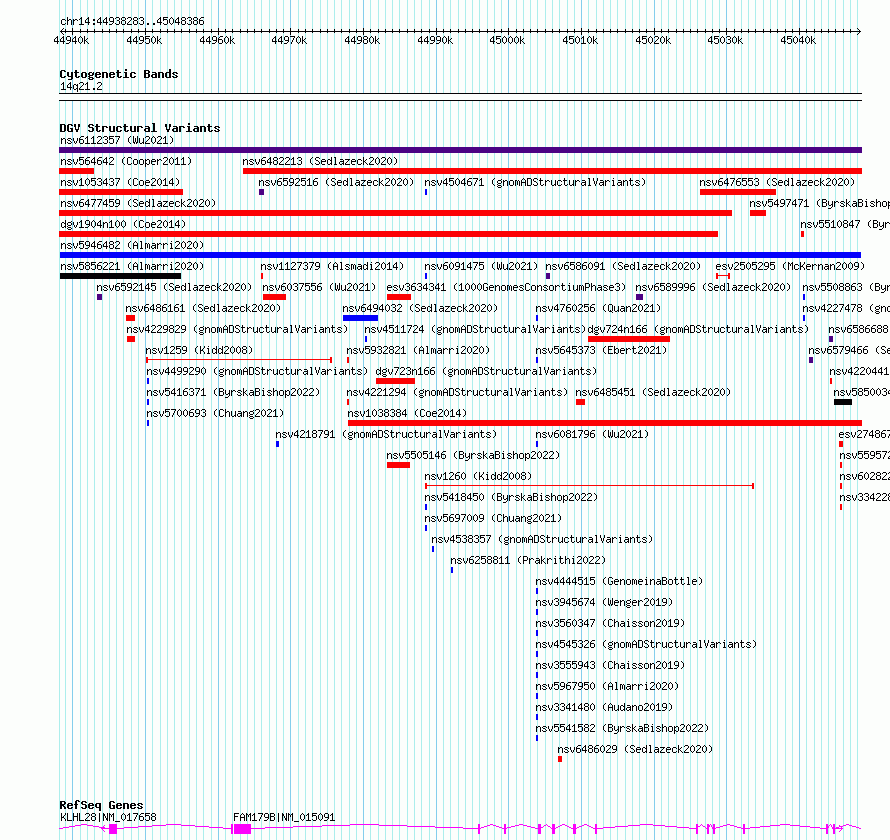
Task: Click nsv5541582 (ByrskaBishop2022) label
Action: click(622, 728)
